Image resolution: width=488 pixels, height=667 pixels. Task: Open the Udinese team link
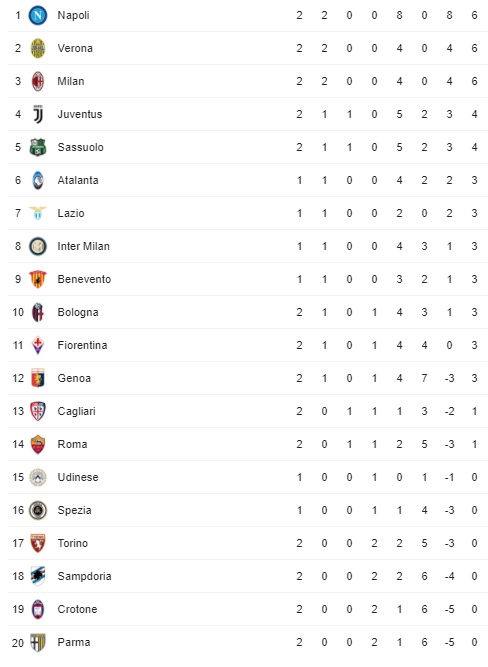point(78,477)
